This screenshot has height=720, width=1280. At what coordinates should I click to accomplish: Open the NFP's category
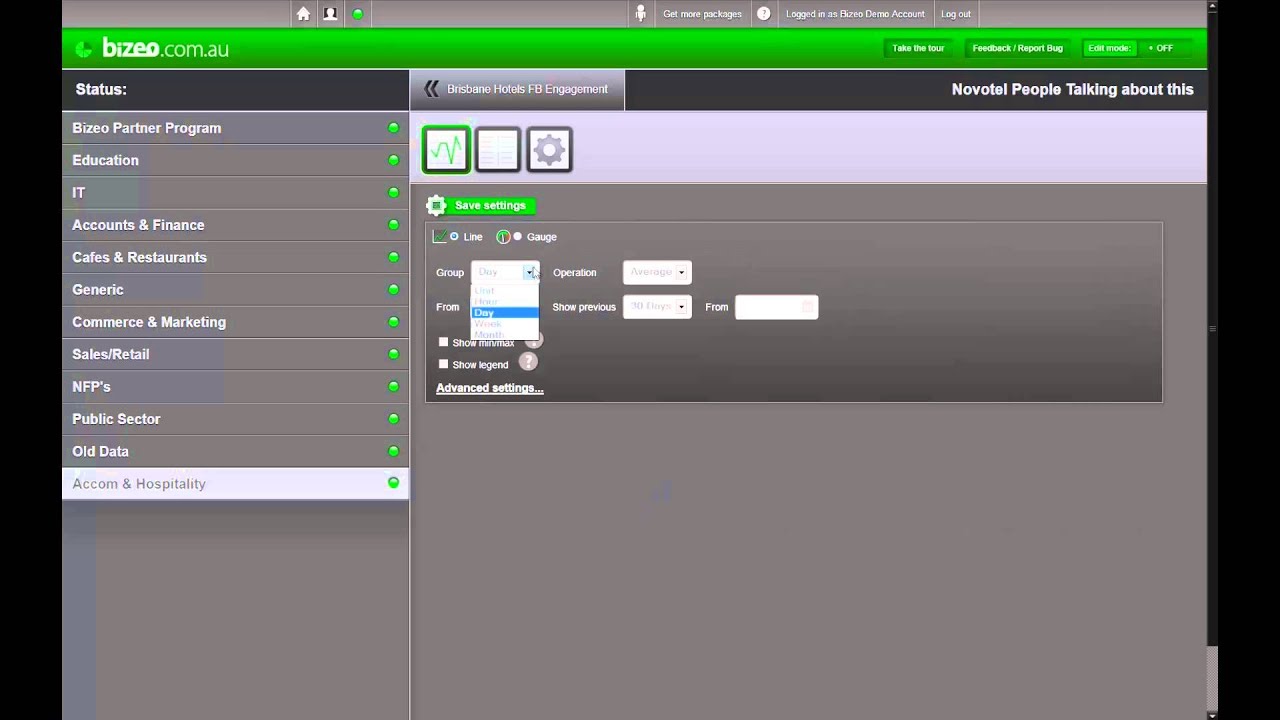click(x=235, y=386)
